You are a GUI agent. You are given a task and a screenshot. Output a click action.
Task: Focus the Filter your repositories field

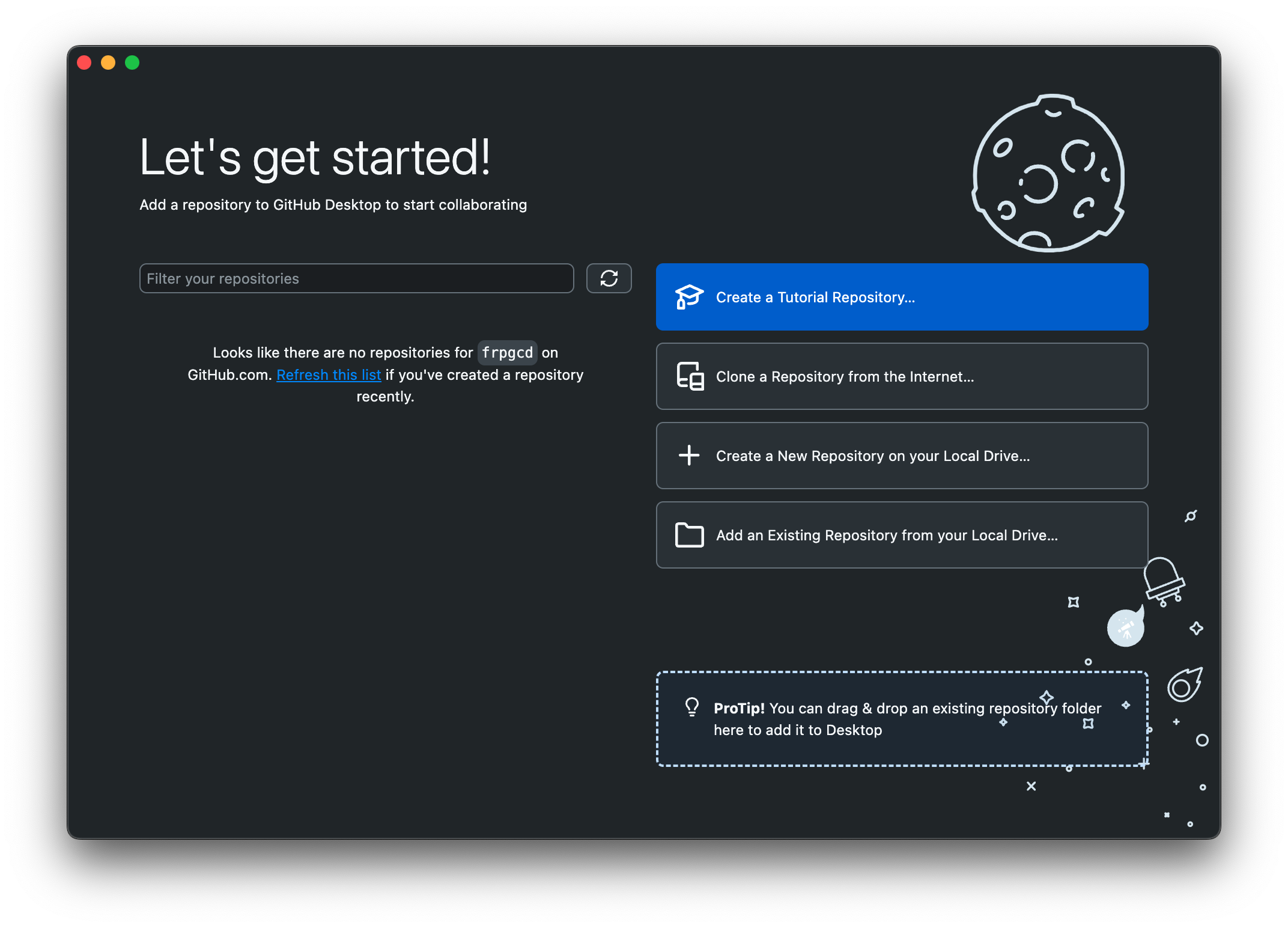[356, 278]
